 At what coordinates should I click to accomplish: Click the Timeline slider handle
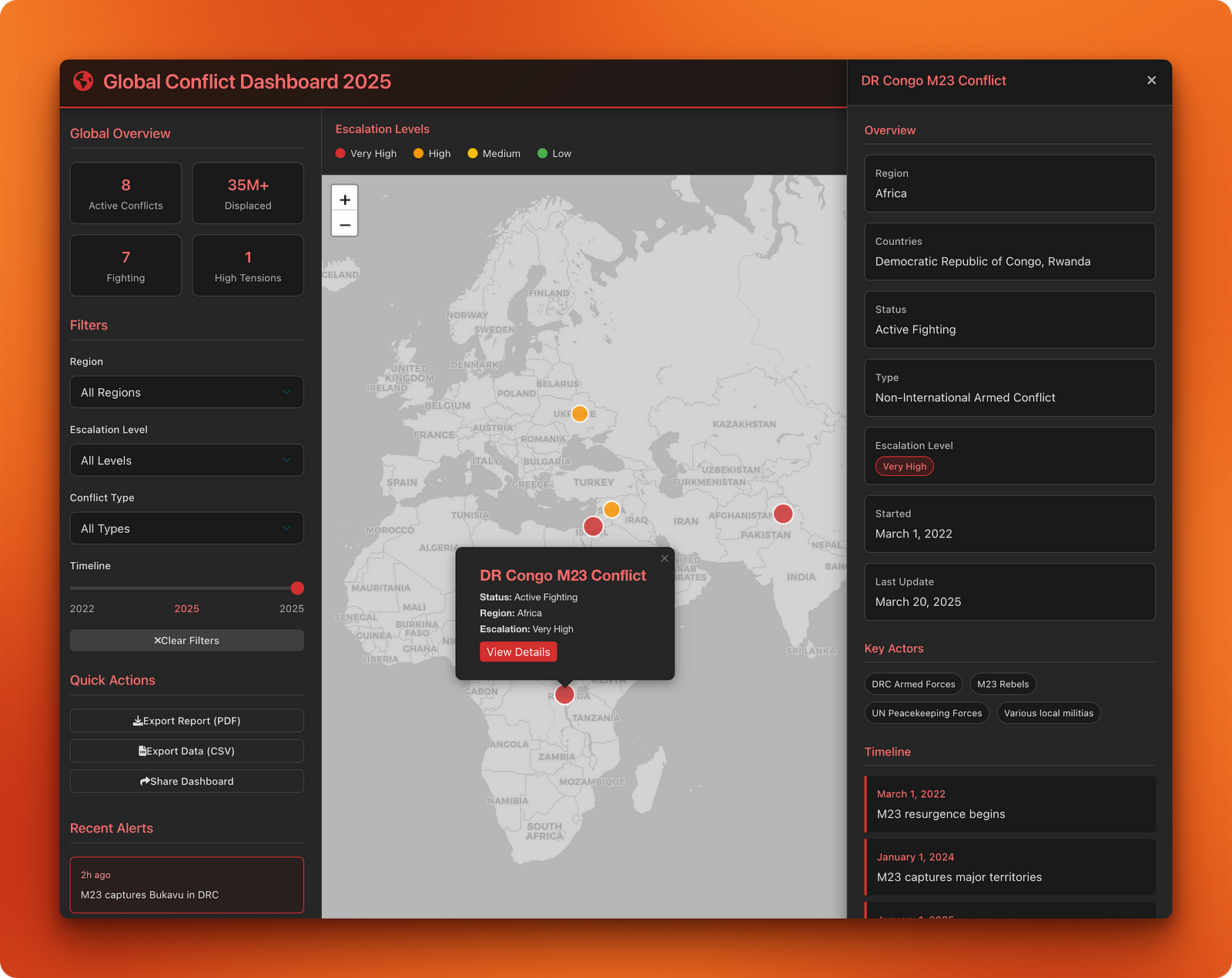(x=297, y=588)
